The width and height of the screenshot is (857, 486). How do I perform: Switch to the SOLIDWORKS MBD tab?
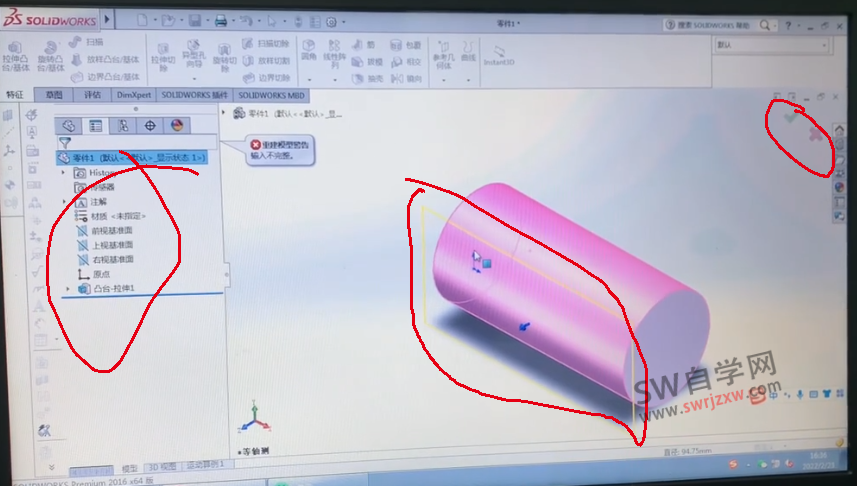click(272, 95)
